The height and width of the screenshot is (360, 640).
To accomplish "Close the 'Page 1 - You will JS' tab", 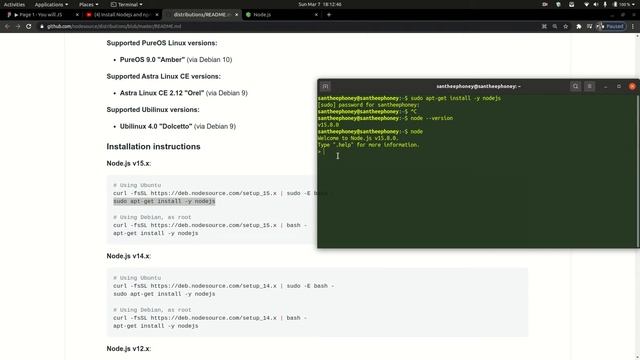I will tap(77, 15).
